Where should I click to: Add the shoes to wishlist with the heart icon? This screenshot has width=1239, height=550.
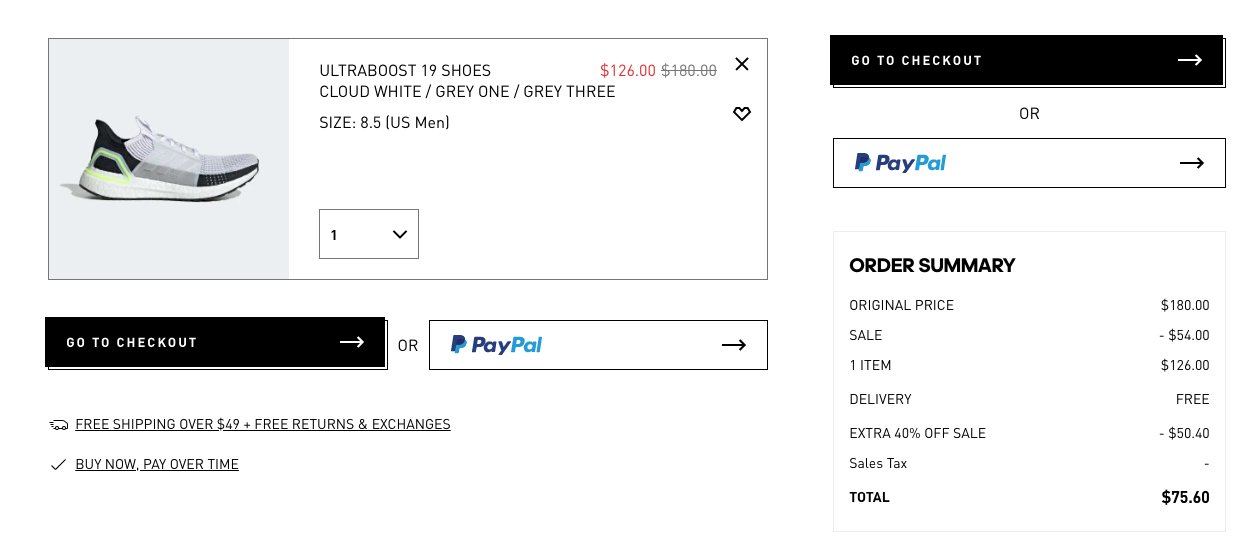(x=741, y=114)
